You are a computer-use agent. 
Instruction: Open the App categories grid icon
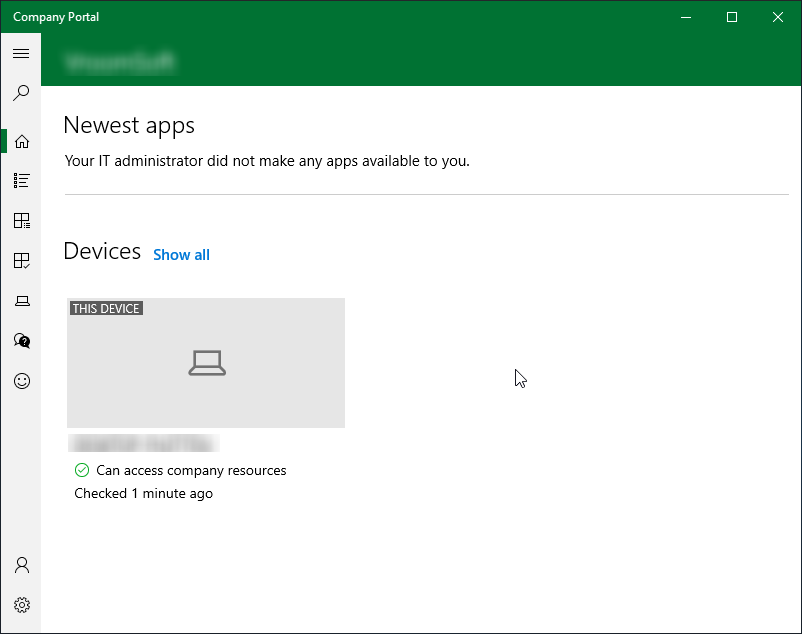click(21, 221)
